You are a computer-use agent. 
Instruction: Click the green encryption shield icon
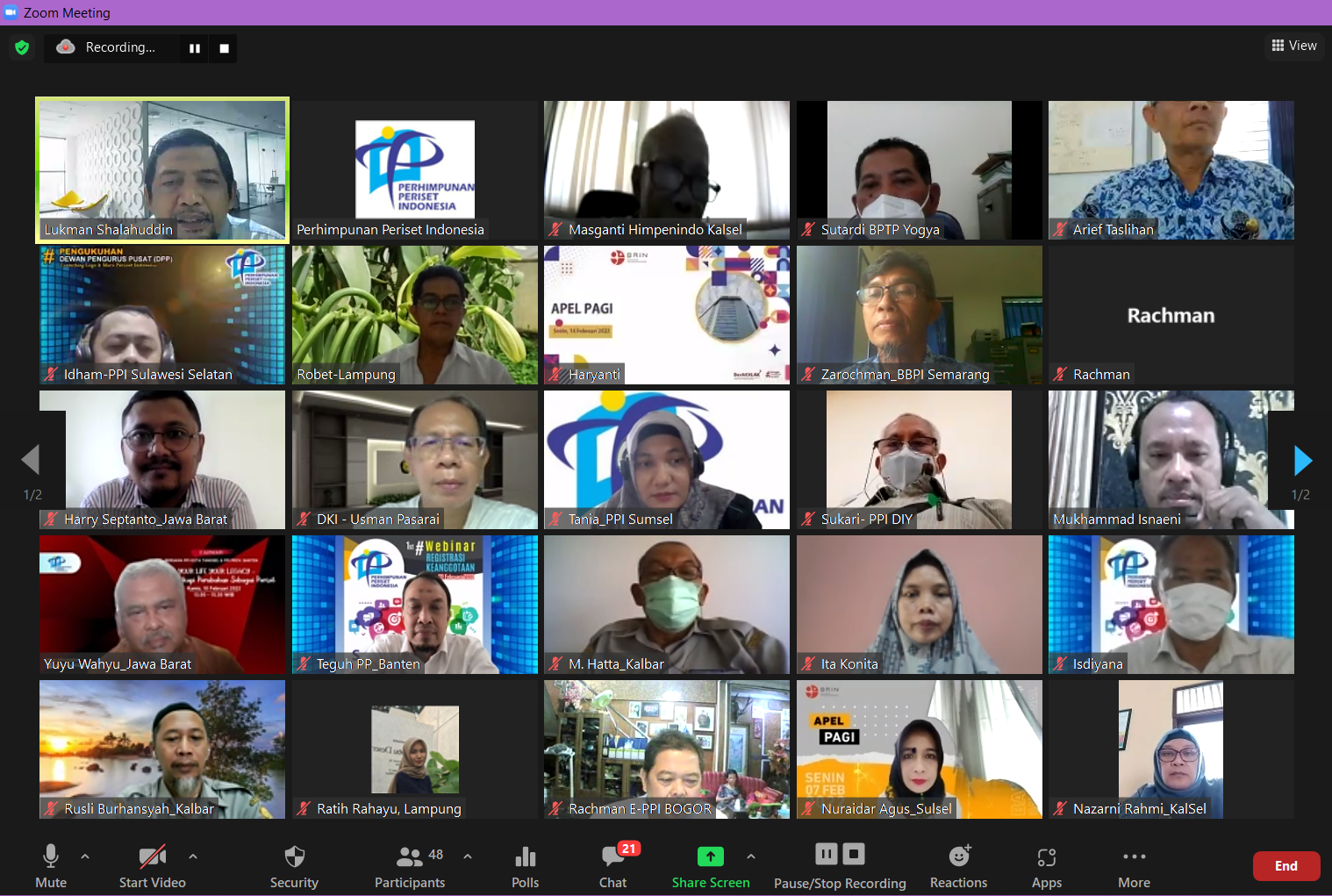[22, 47]
